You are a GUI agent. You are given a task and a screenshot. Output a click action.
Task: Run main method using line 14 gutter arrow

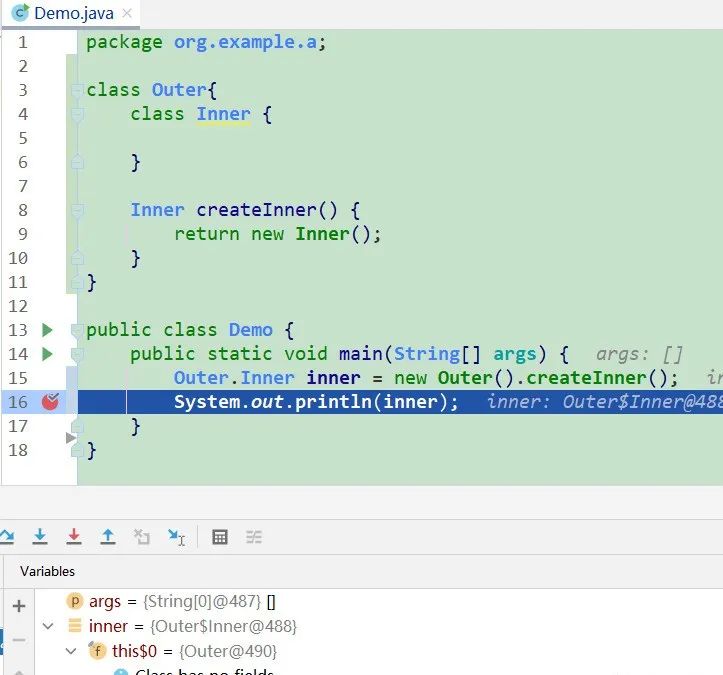tap(46, 354)
